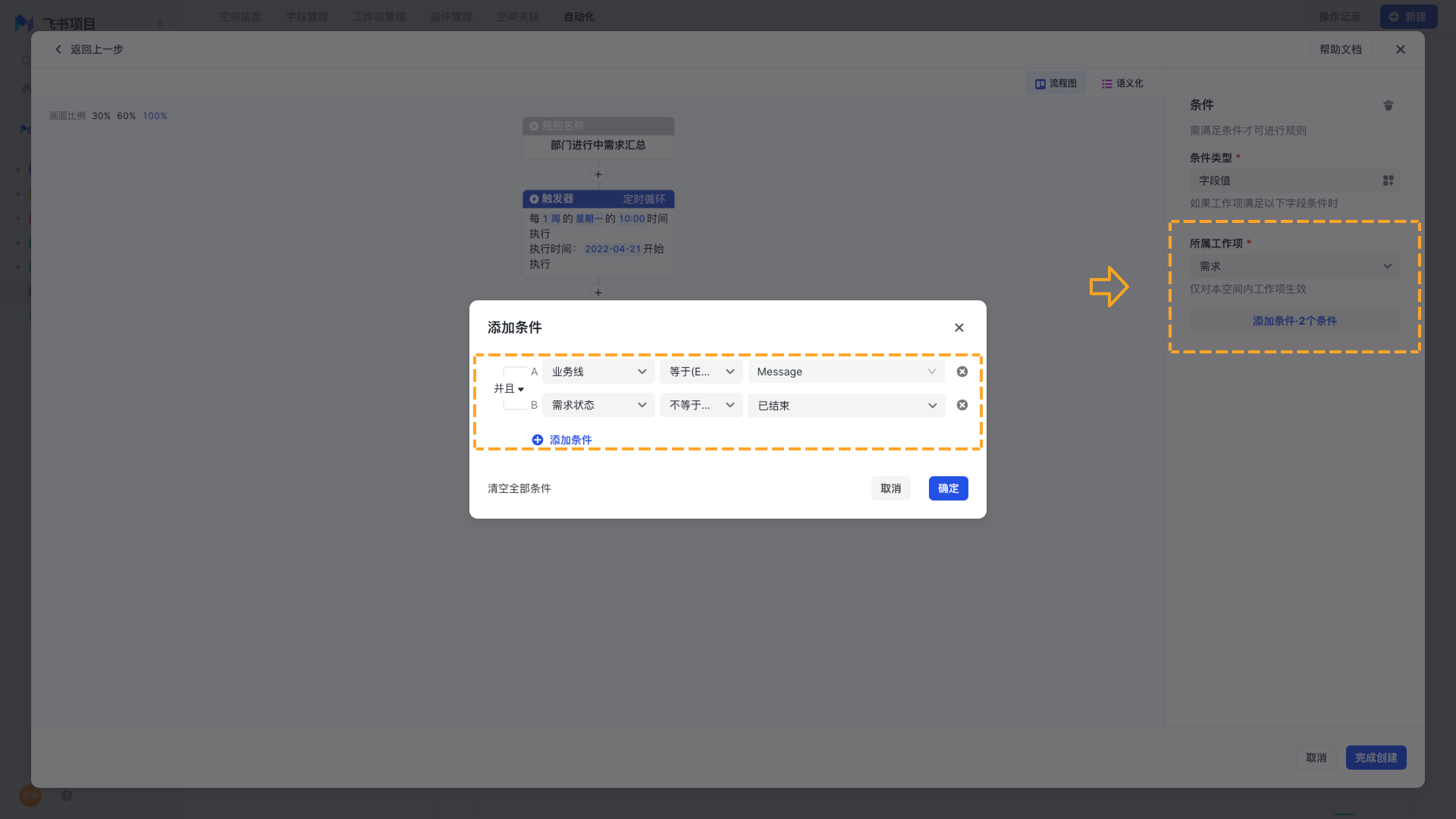Open the 自动化 tab
The image size is (1456, 819).
pos(579,16)
